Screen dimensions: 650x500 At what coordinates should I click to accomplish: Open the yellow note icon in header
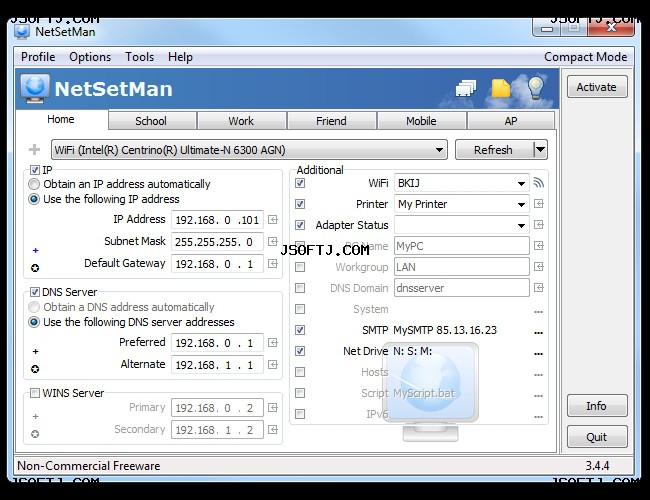click(500, 88)
